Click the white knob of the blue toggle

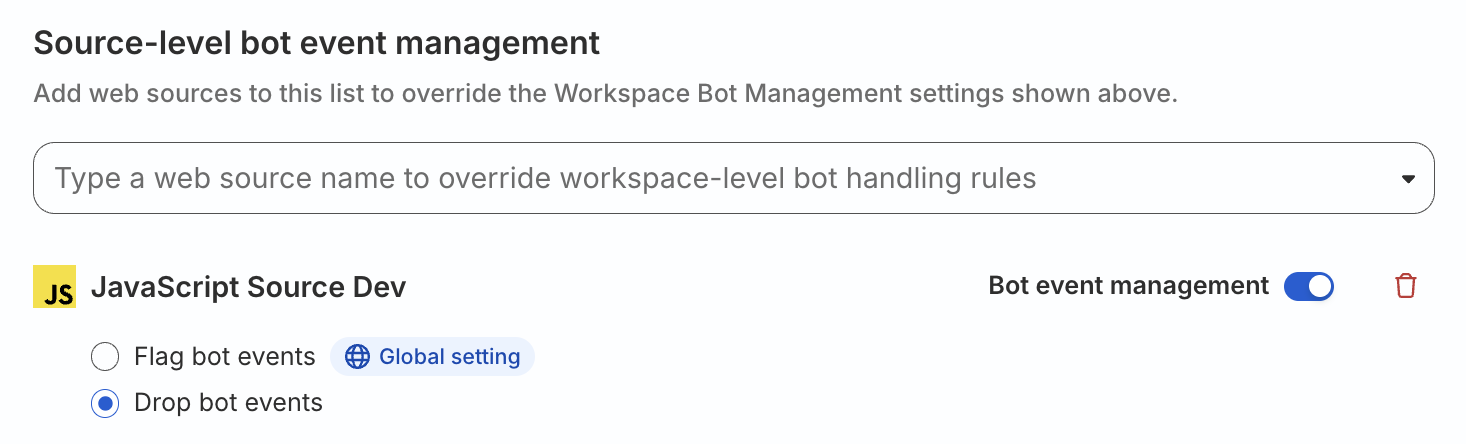[x=1320, y=287]
